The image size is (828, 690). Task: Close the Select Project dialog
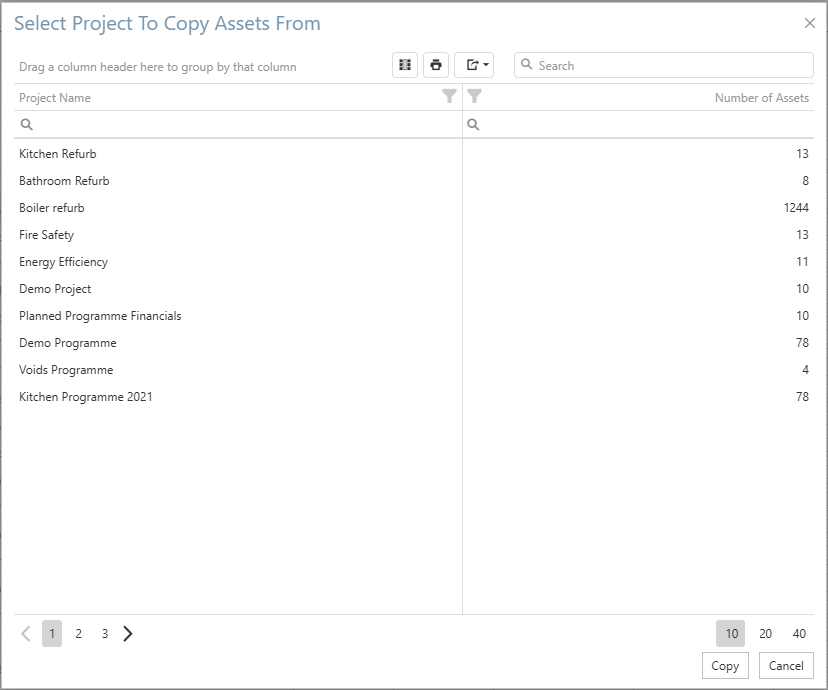pyautogui.click(x=810, y=24)
